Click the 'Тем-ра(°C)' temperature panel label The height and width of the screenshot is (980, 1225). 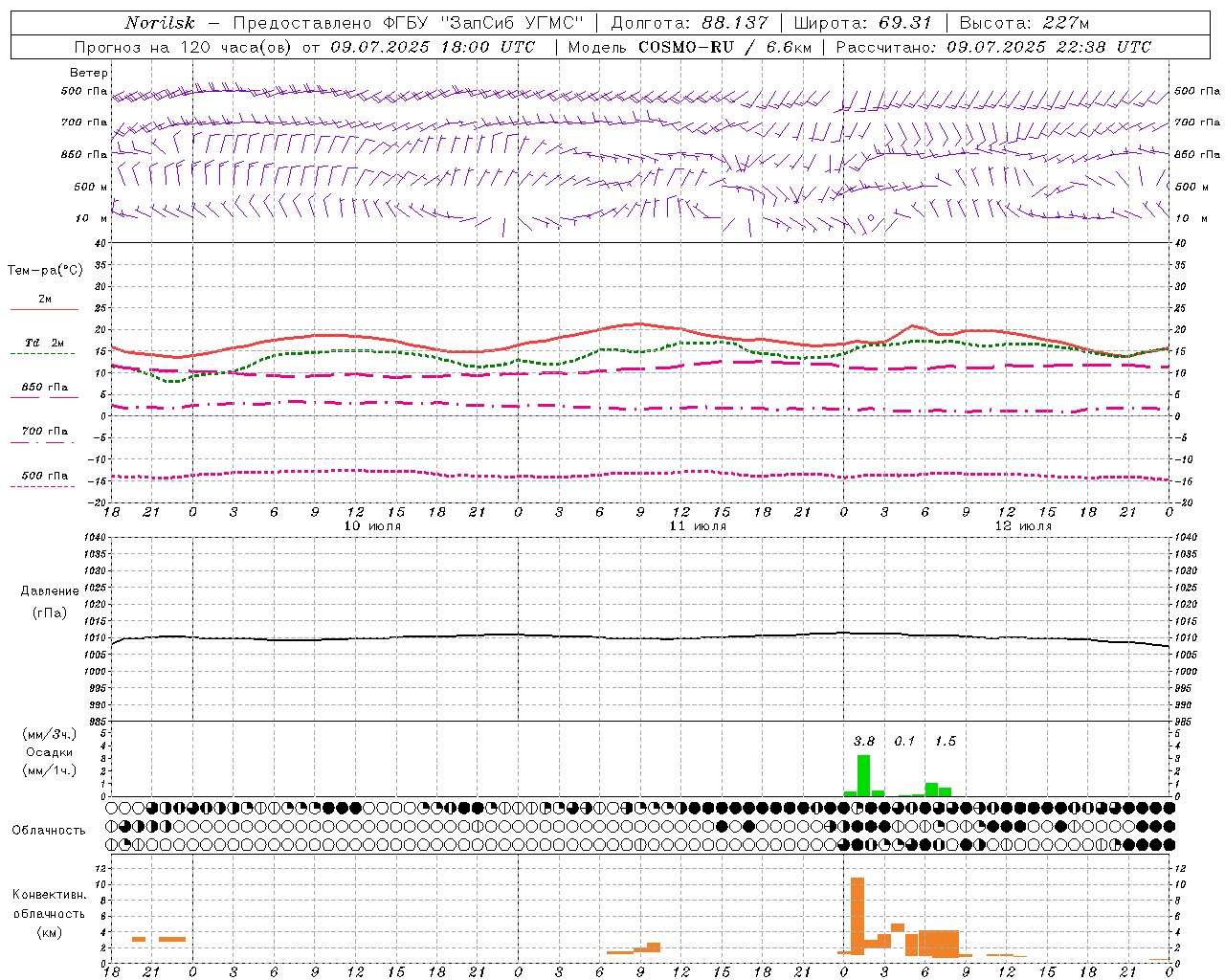pos(45,270)
